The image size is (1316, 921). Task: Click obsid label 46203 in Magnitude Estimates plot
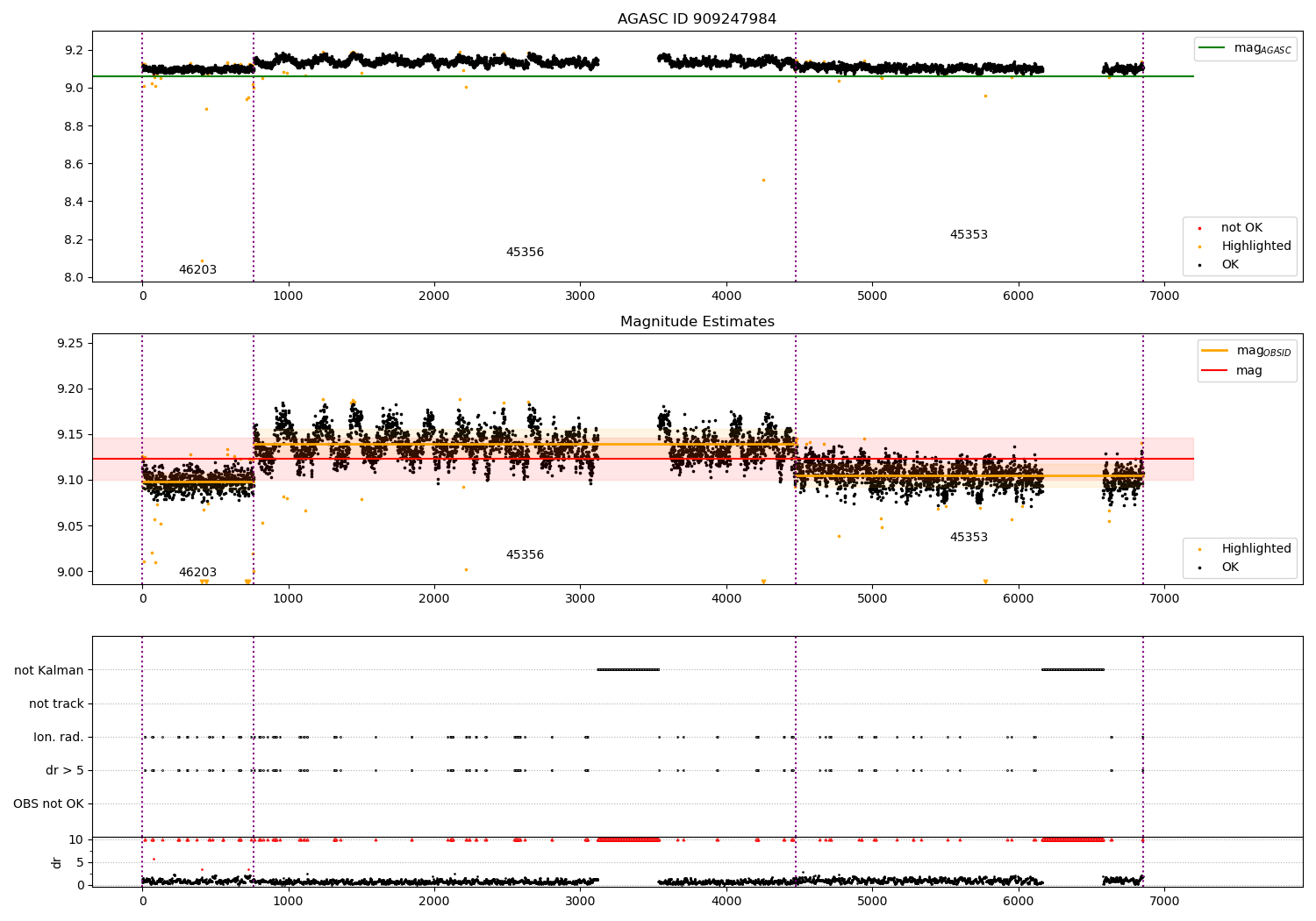(197, 572)
